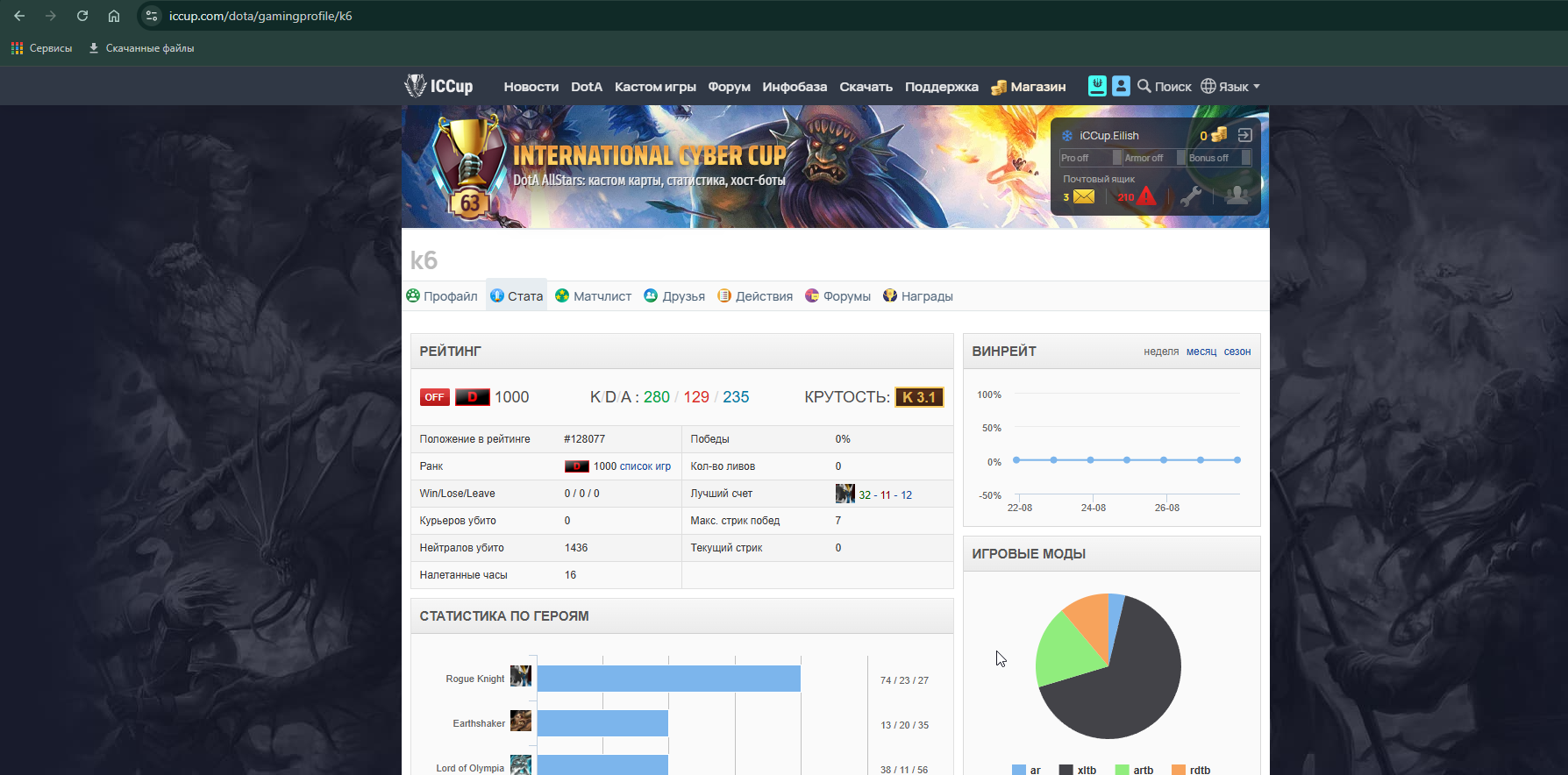Open the Сервисы apps bookmark
Screen dimensions: 1568x775
pyautogui.click(x=41, y=48)
